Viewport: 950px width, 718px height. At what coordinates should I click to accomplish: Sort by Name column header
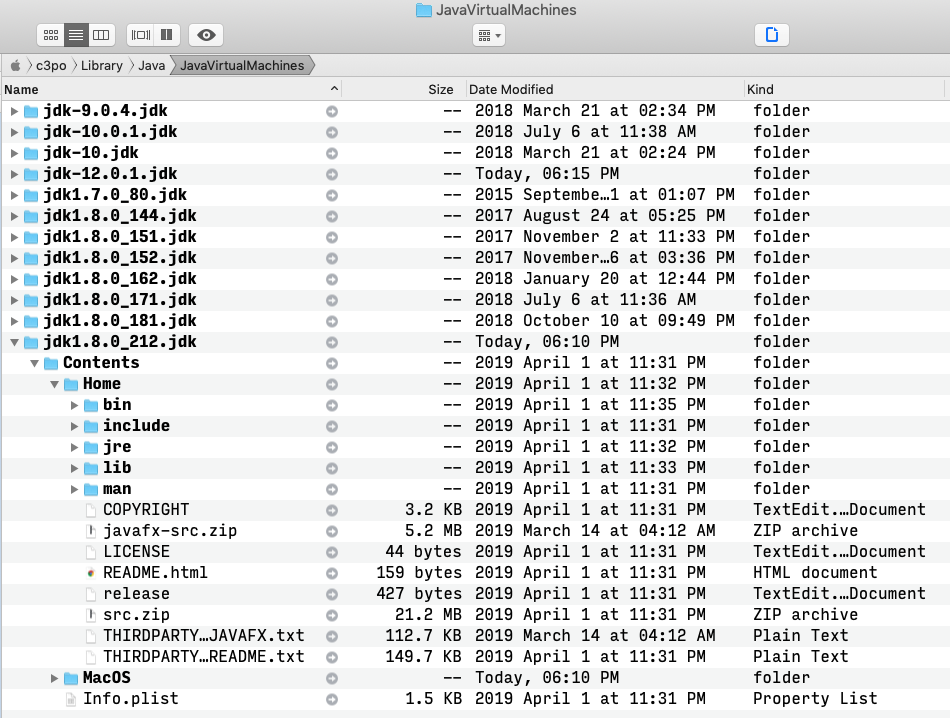coord(171,90)
